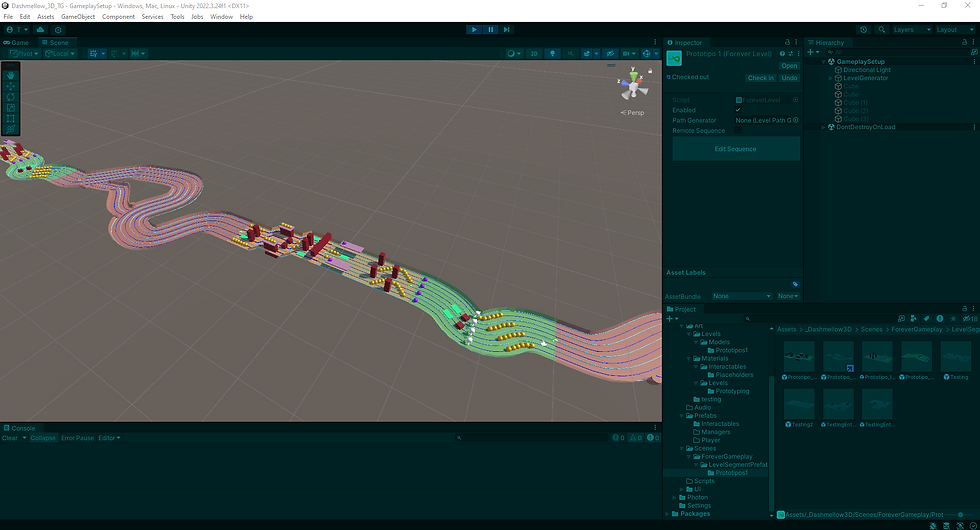Select the Hand view tool
The height and width of the screenshot is (530, 980).
(x=11, y=75)
